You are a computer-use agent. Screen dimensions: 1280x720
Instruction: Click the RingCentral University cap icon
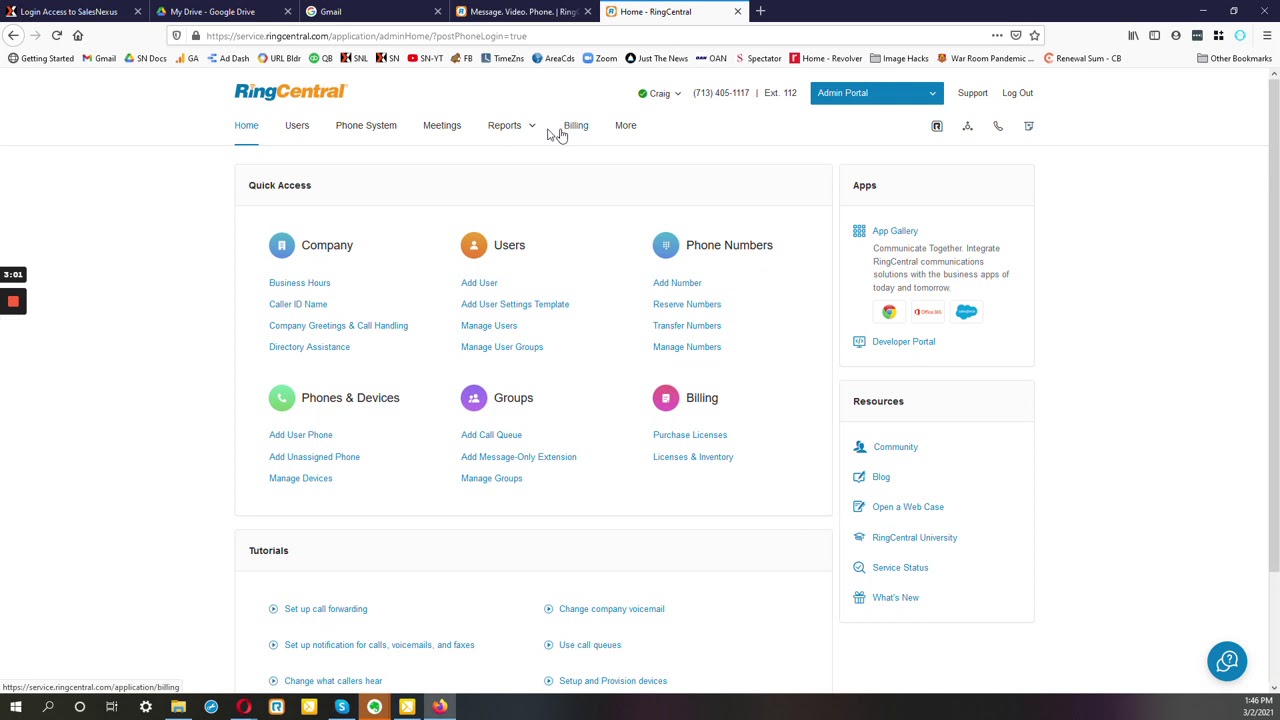[x=859, y=538]
